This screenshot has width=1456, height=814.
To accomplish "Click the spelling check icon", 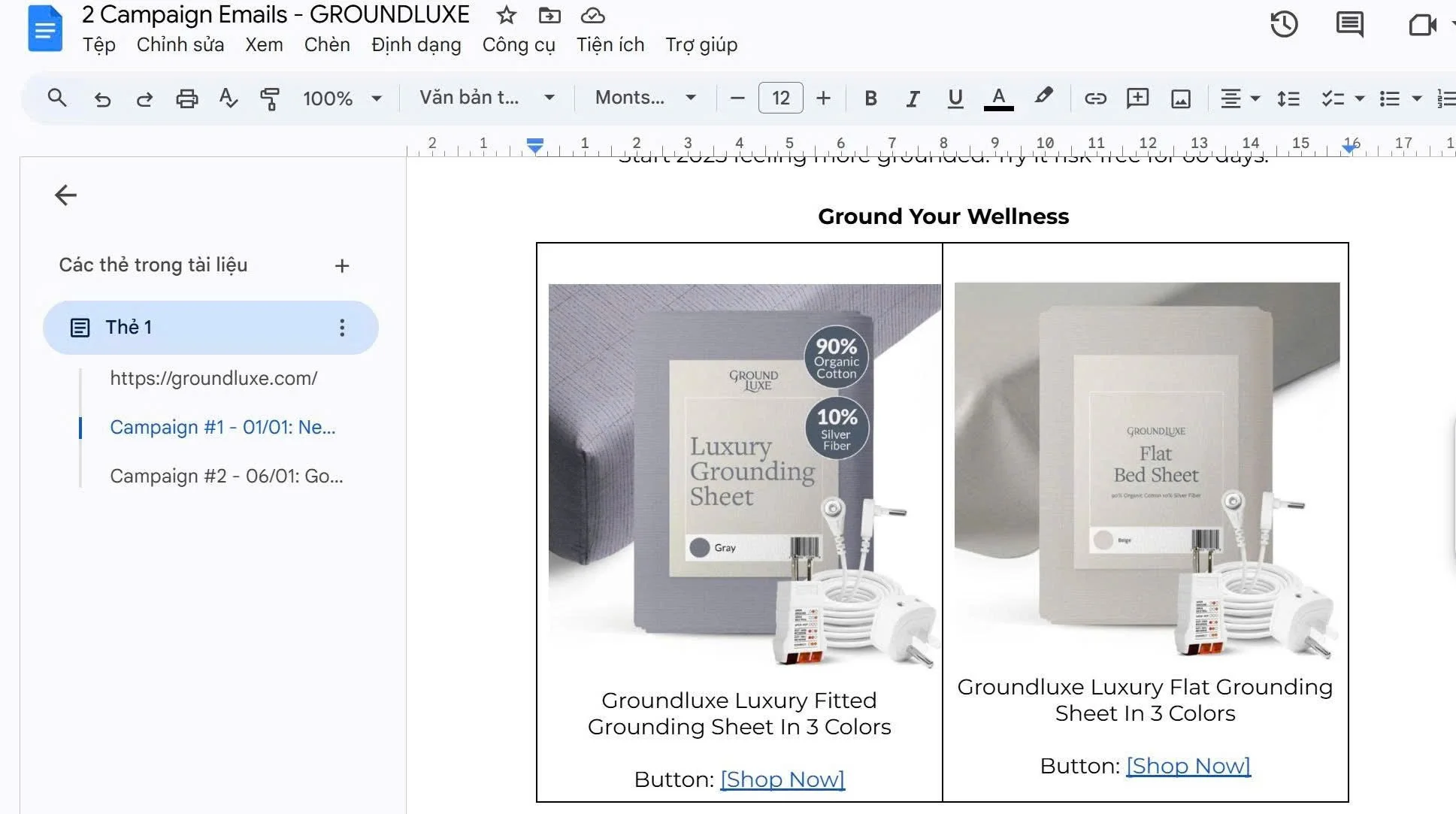I will coord(228,98).
